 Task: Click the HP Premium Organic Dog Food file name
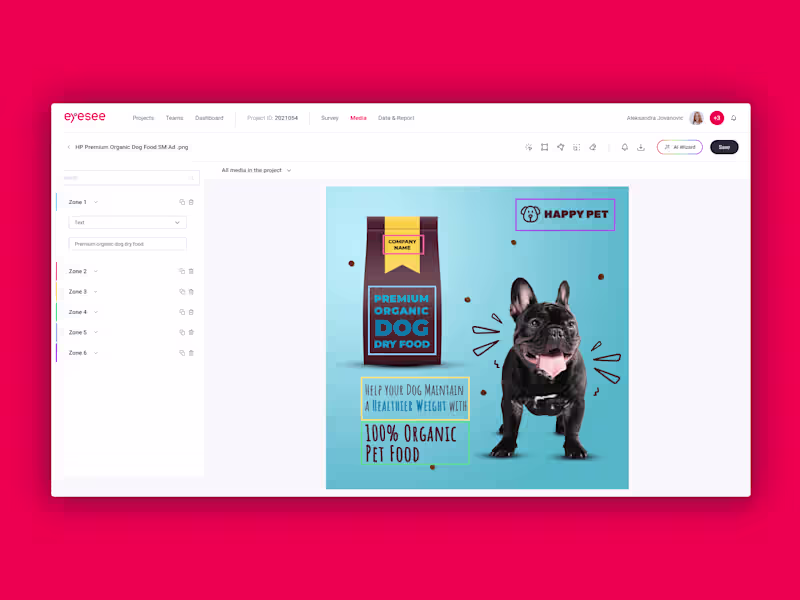[x=132, y=147]
